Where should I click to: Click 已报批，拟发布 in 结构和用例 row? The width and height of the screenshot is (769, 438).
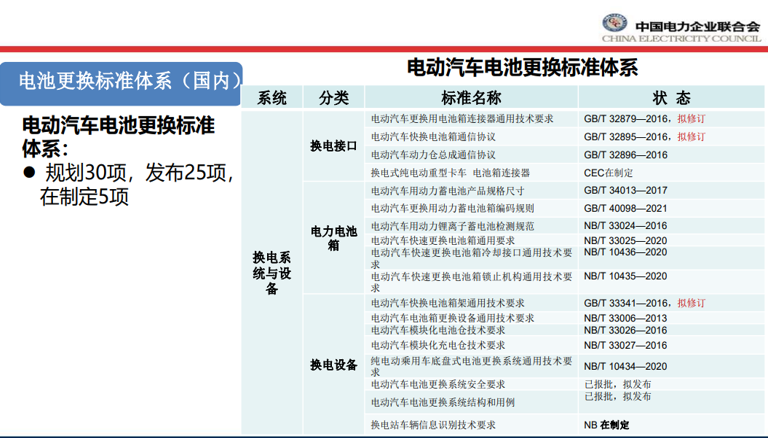[617, 396]
